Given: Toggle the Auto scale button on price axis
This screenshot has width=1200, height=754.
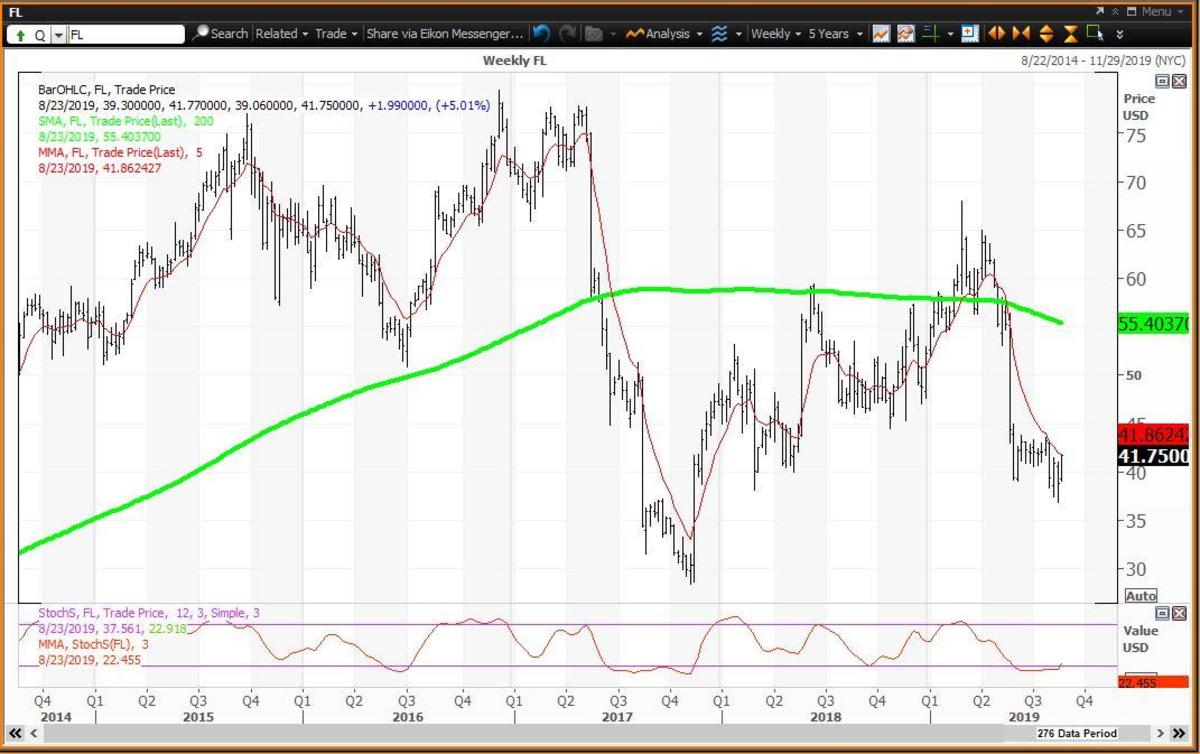Looking at the screenshot, I should click(1140, 596).
